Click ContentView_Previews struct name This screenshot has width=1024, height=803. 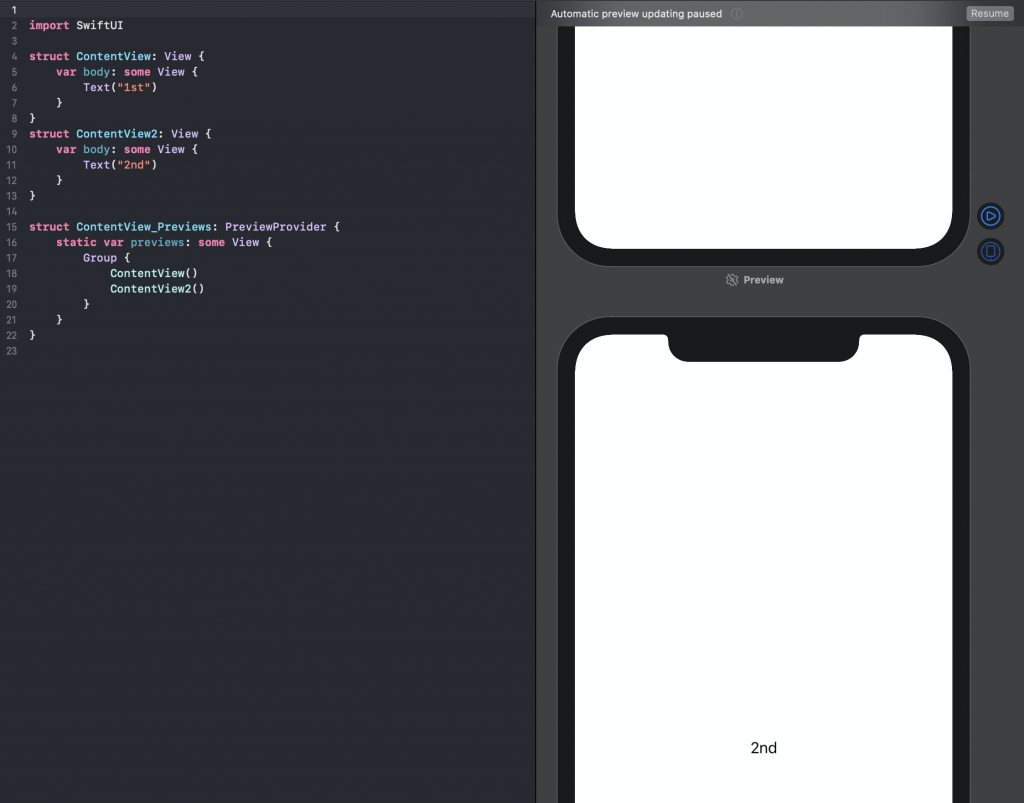(144, 227)
